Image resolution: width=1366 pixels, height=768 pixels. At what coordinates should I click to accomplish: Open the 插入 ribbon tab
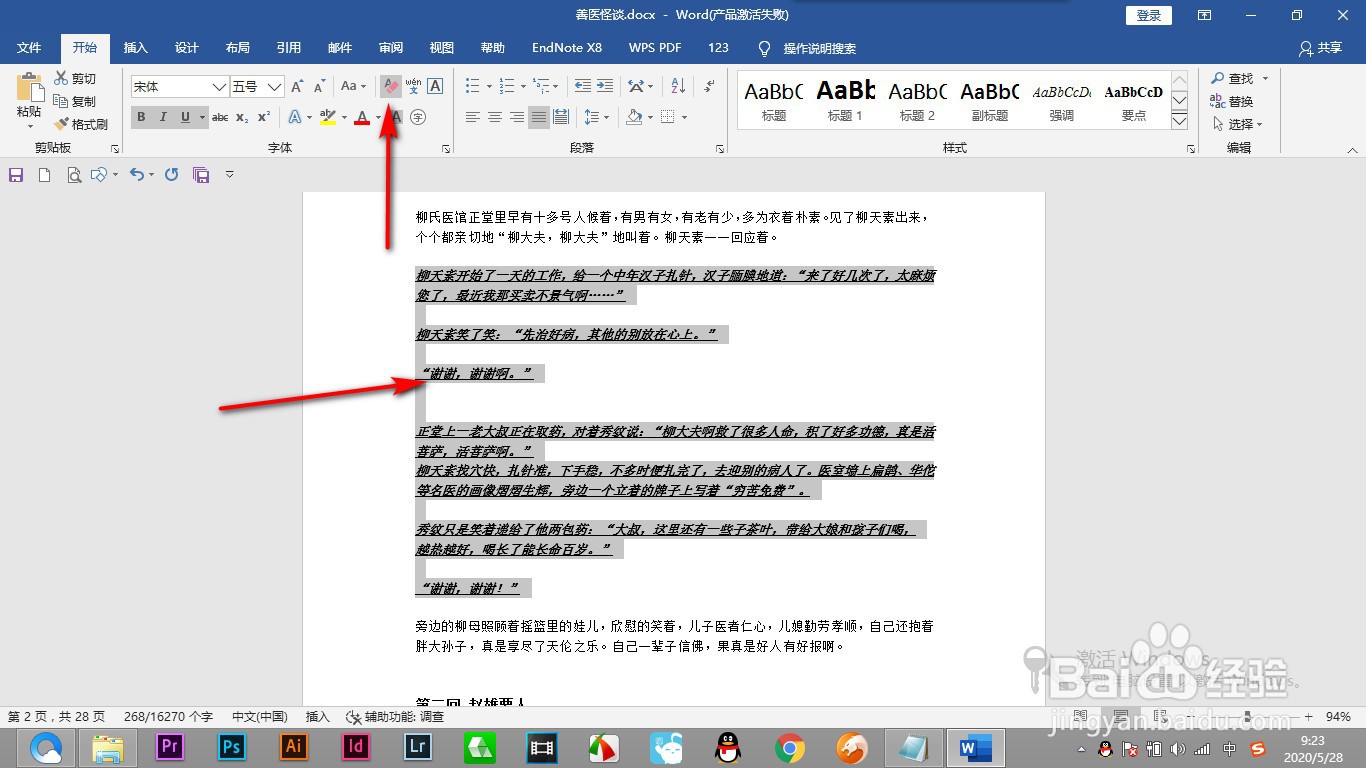135,47
